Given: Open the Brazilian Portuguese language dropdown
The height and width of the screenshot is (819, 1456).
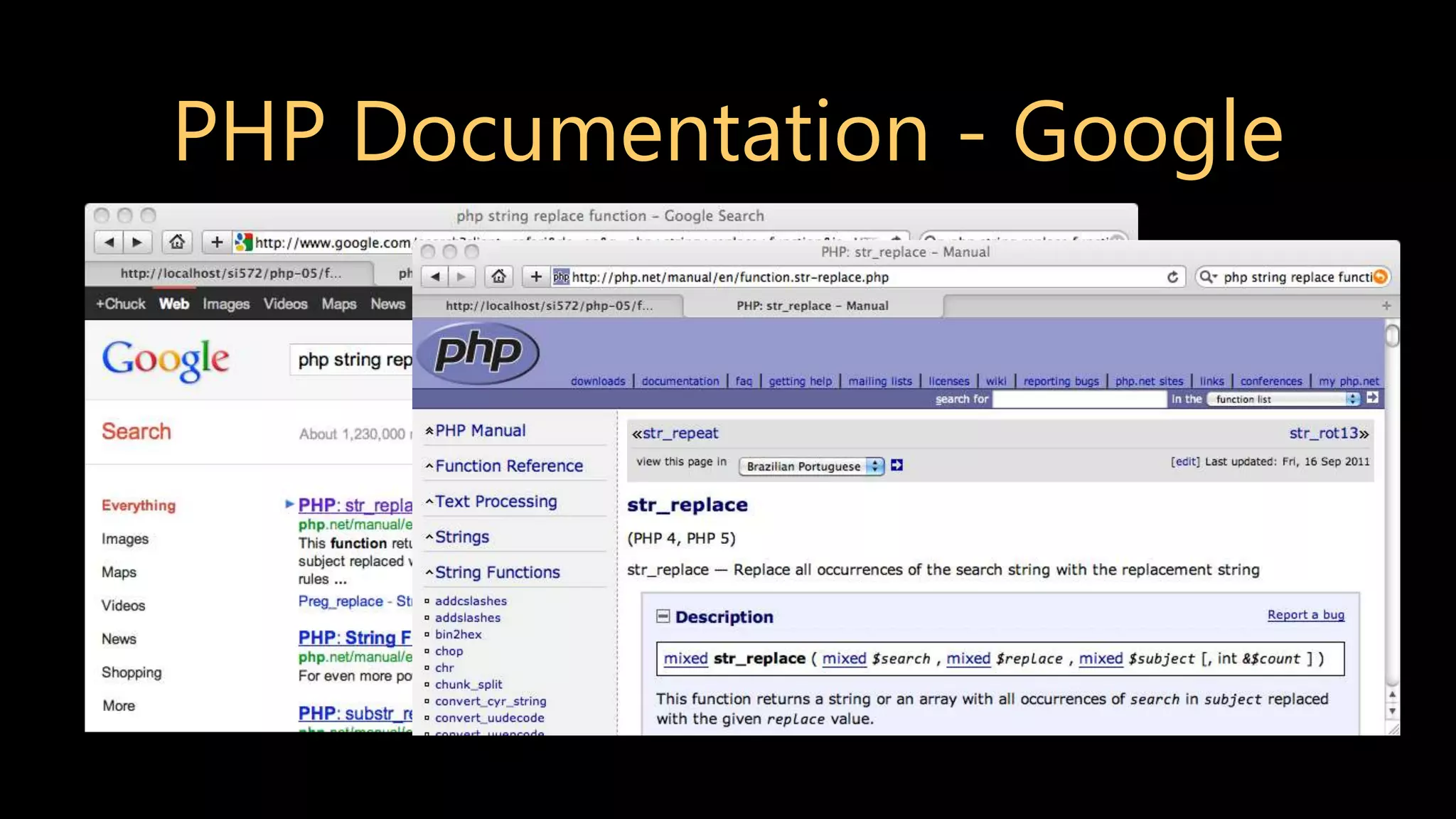Looking at the screenshot, I should pos(812,466).
